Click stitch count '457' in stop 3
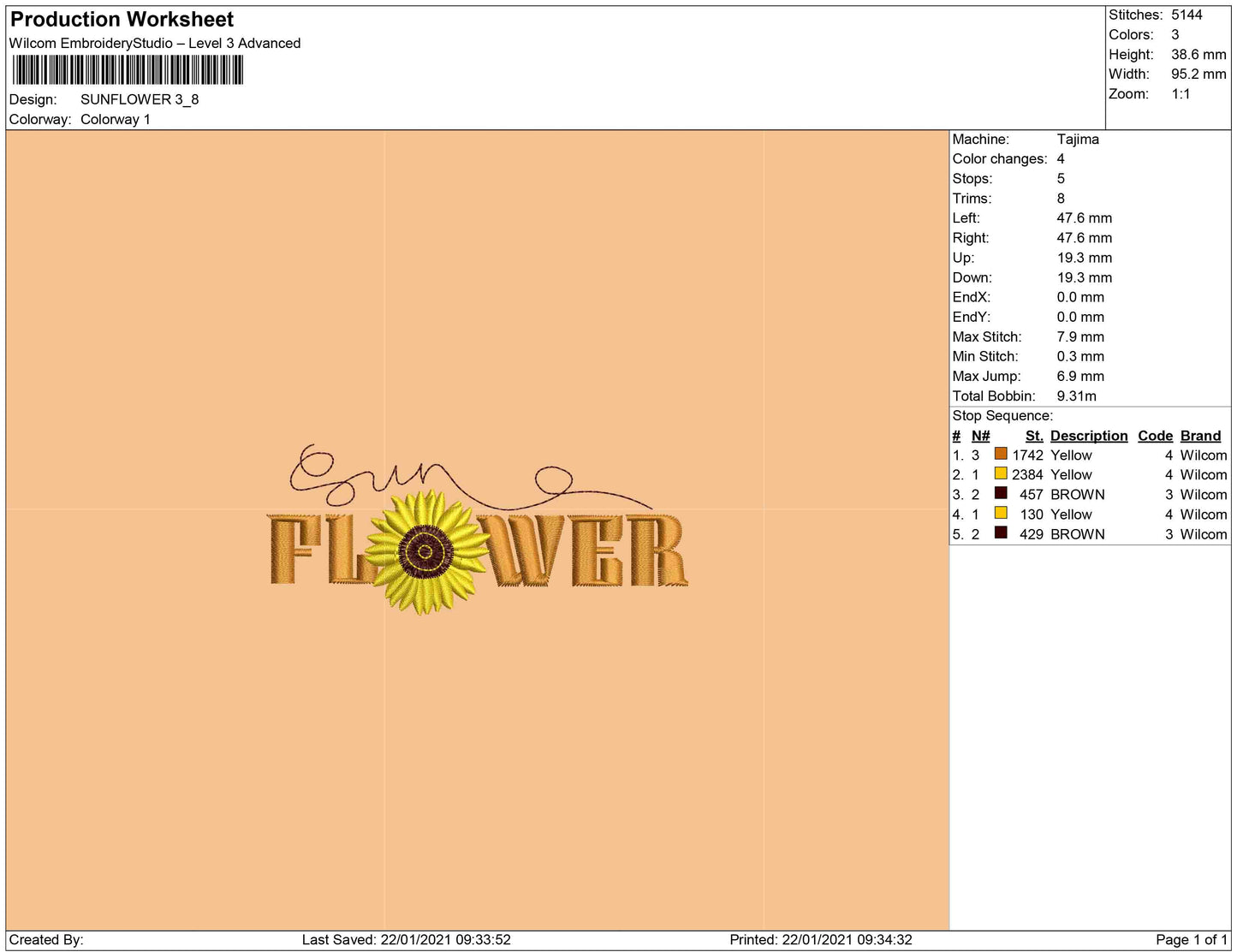Viewport: 1237px width, 952px height. pyautogui.click(x=1032, y=494)
